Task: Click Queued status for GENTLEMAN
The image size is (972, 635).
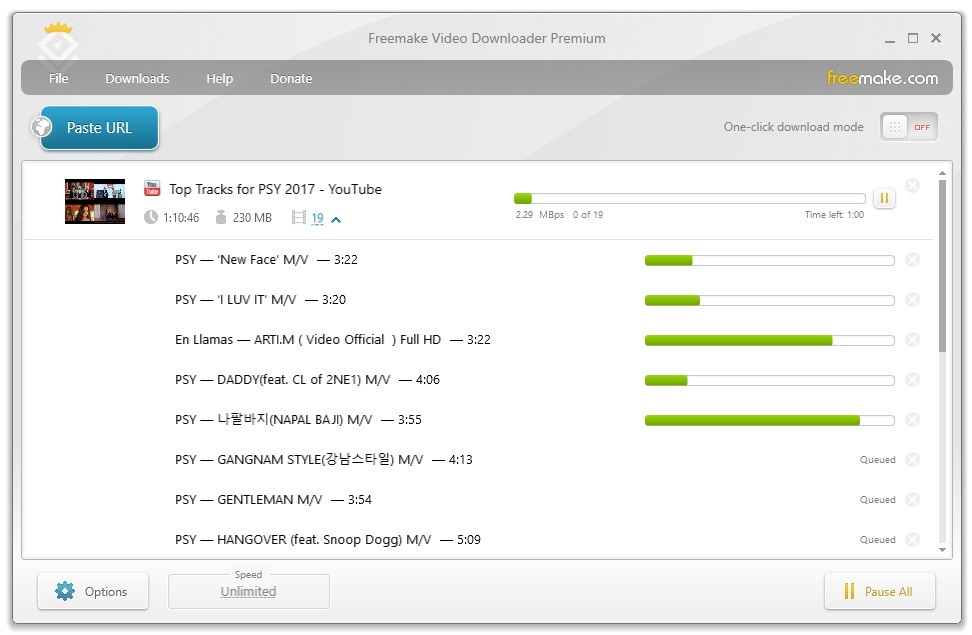Action: click(x=877, y=500)
